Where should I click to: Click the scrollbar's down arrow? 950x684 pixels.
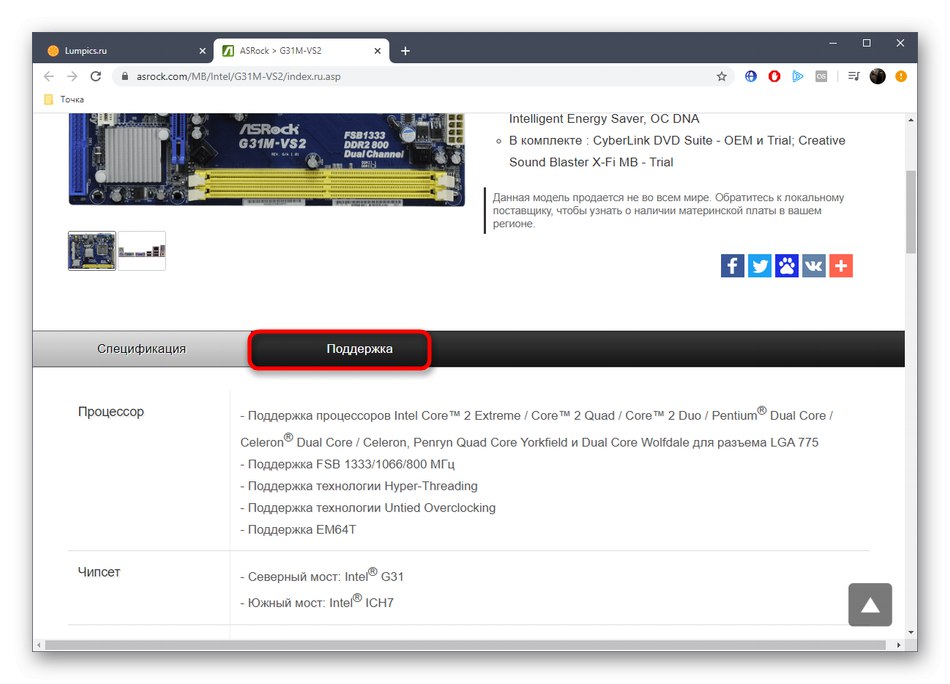911,632
